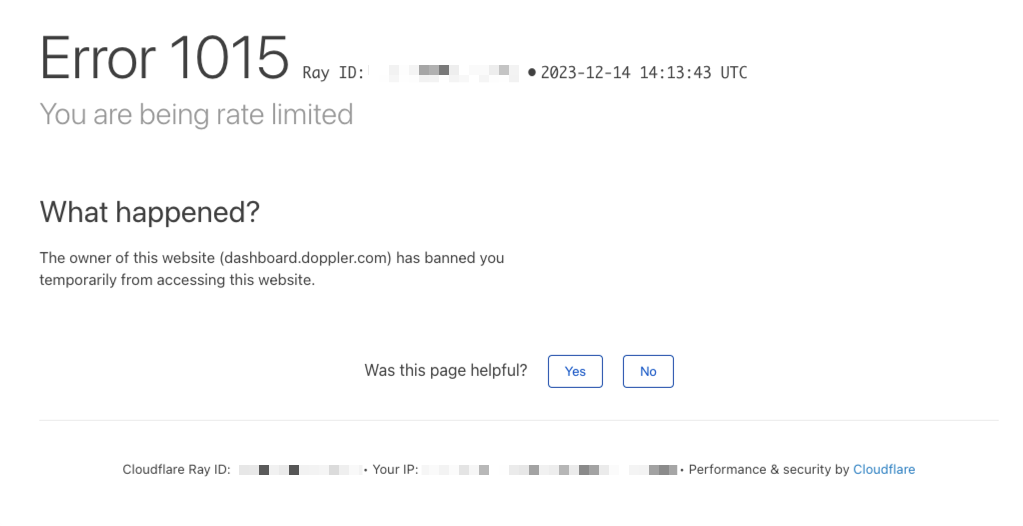Click the 'has banned you' phrase in paragraph
The image size is (1023, 526).
(x=450, y=258)
